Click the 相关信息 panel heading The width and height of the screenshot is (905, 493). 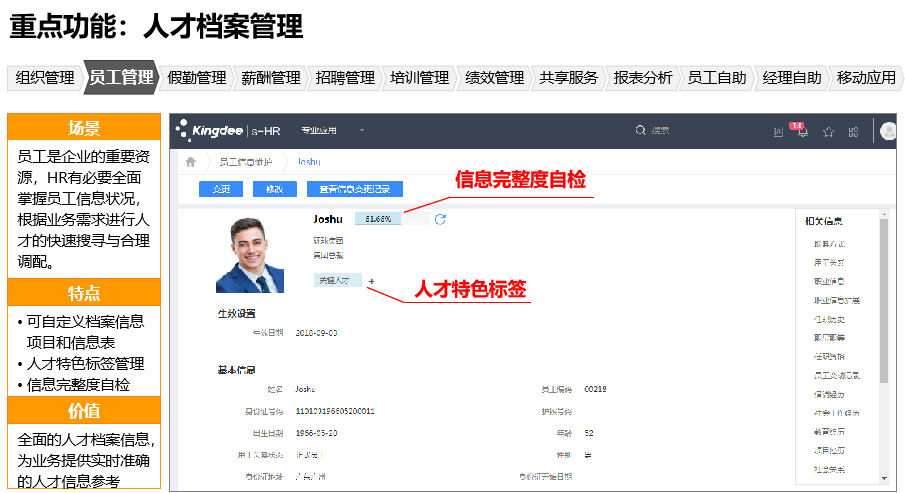pyautogui.click(x=824, y=221)
